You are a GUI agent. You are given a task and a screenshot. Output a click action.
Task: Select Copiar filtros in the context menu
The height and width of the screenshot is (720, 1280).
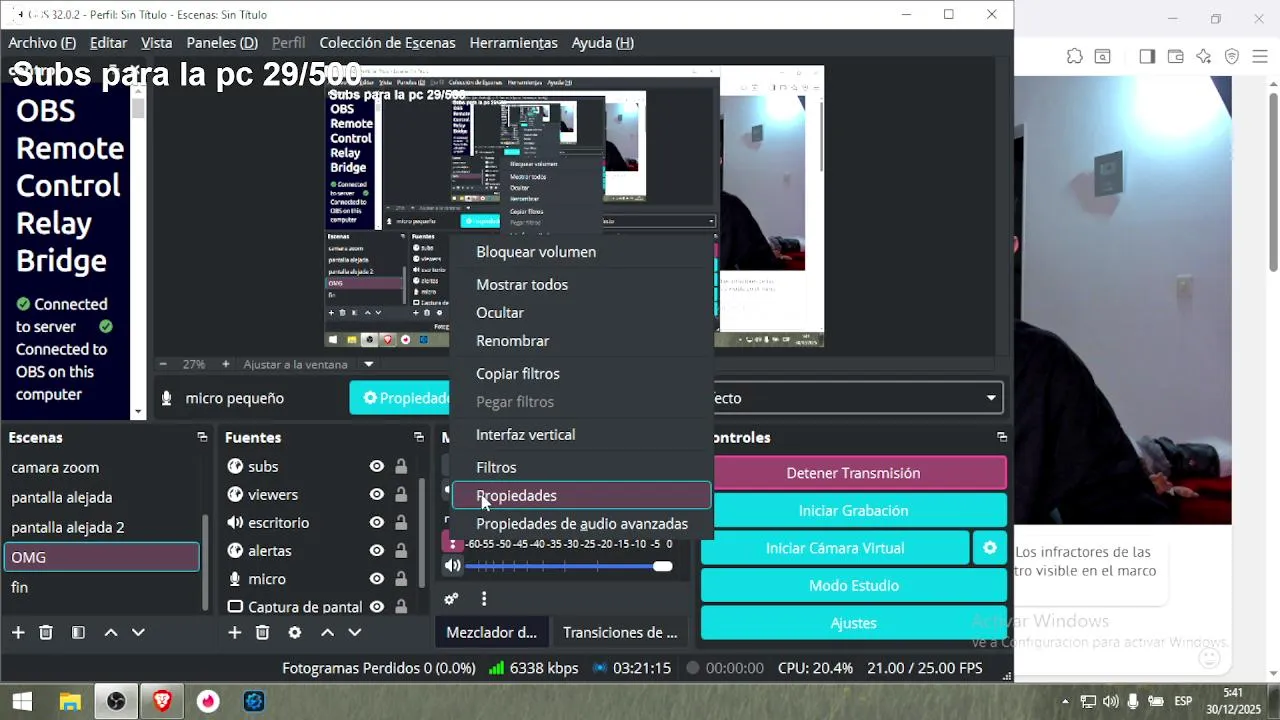tap(582, 373)
